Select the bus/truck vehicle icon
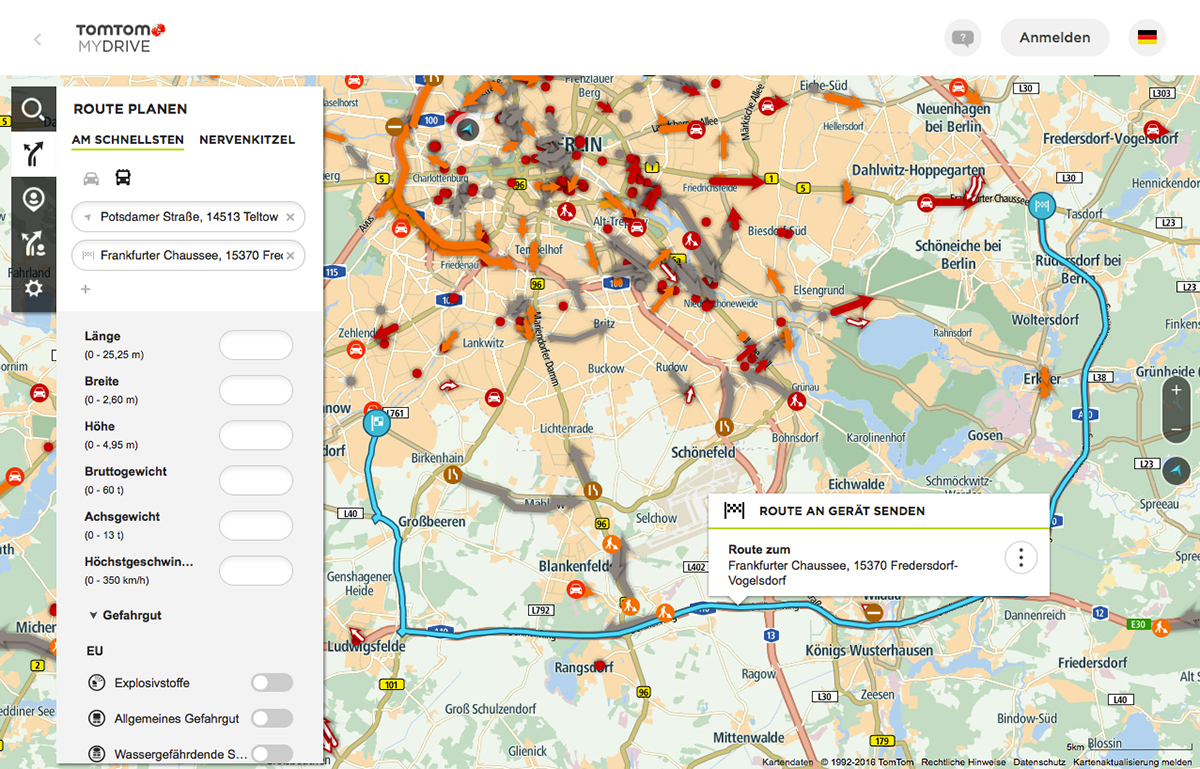Screen dimensions: 1200x769 tap(122, 178)
